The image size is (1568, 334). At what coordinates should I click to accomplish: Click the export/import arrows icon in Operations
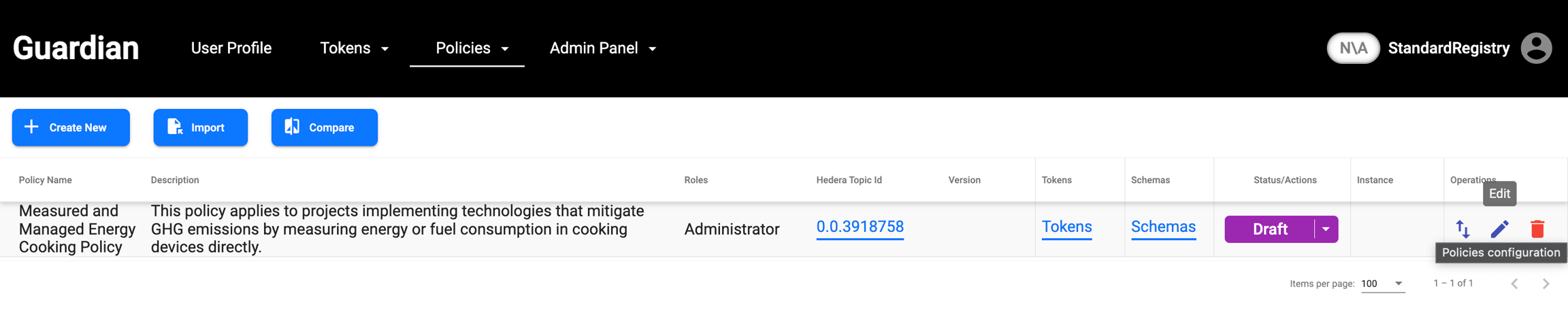click(x=1463, y=229)
